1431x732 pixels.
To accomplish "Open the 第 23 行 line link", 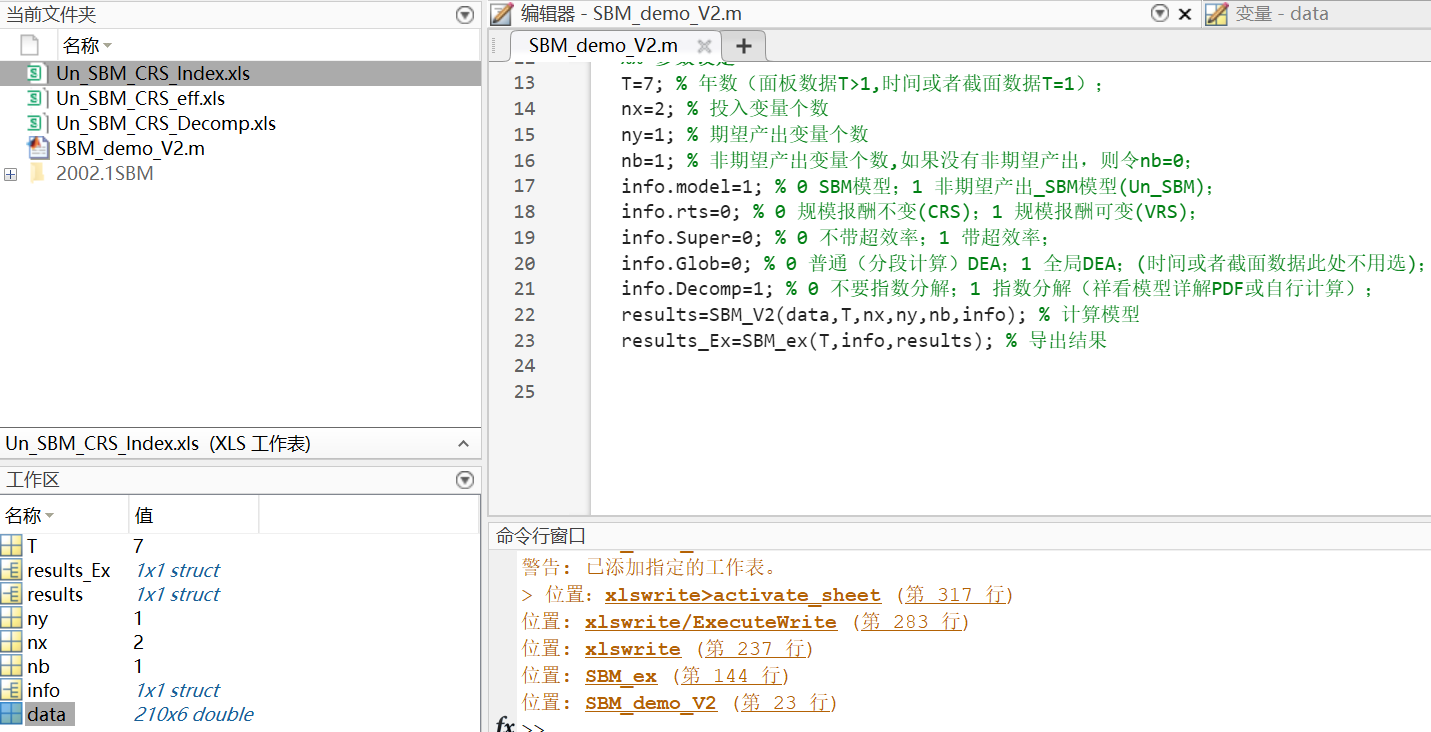I will [x=785, y=703].
